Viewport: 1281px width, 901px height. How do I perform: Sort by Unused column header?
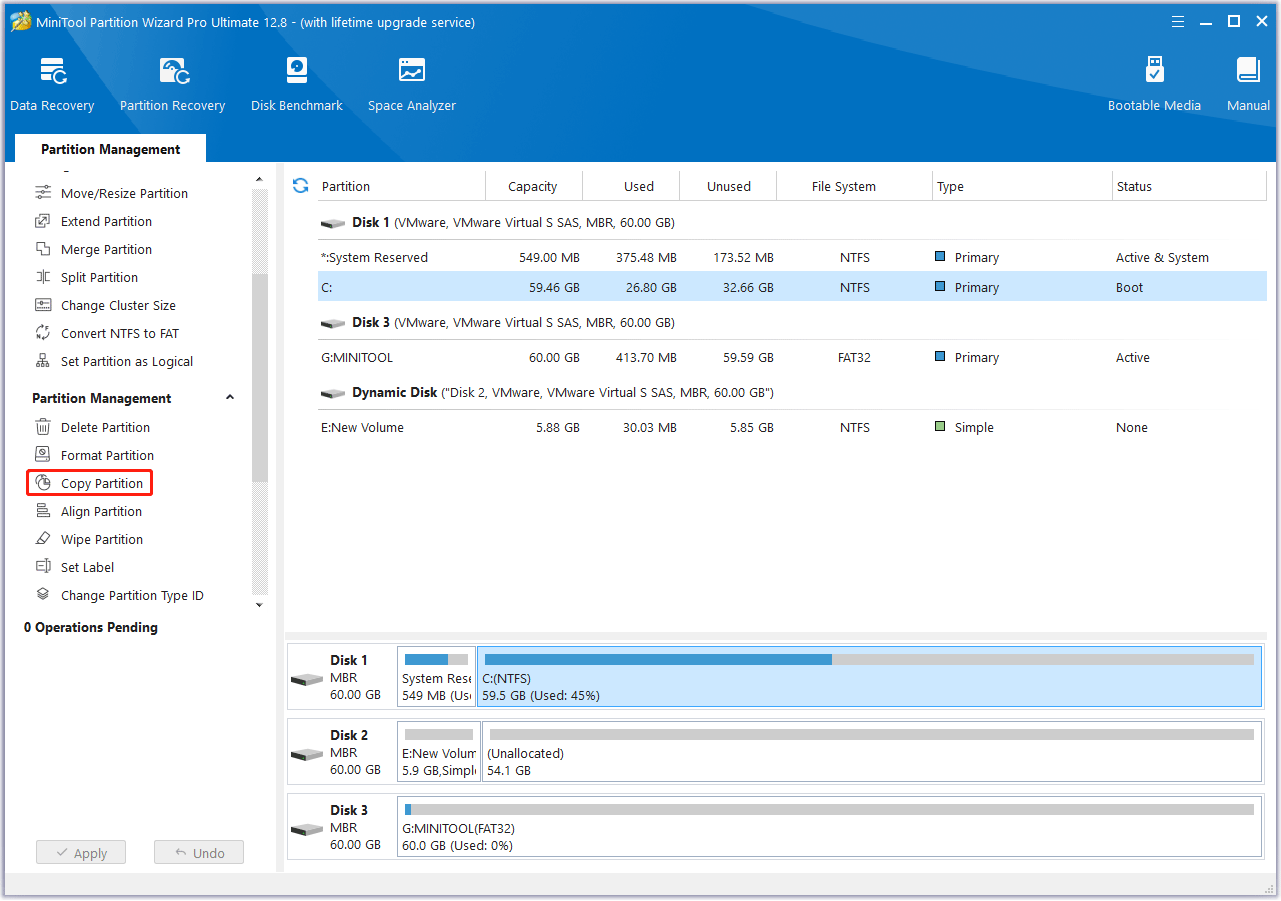coord(729,186)
